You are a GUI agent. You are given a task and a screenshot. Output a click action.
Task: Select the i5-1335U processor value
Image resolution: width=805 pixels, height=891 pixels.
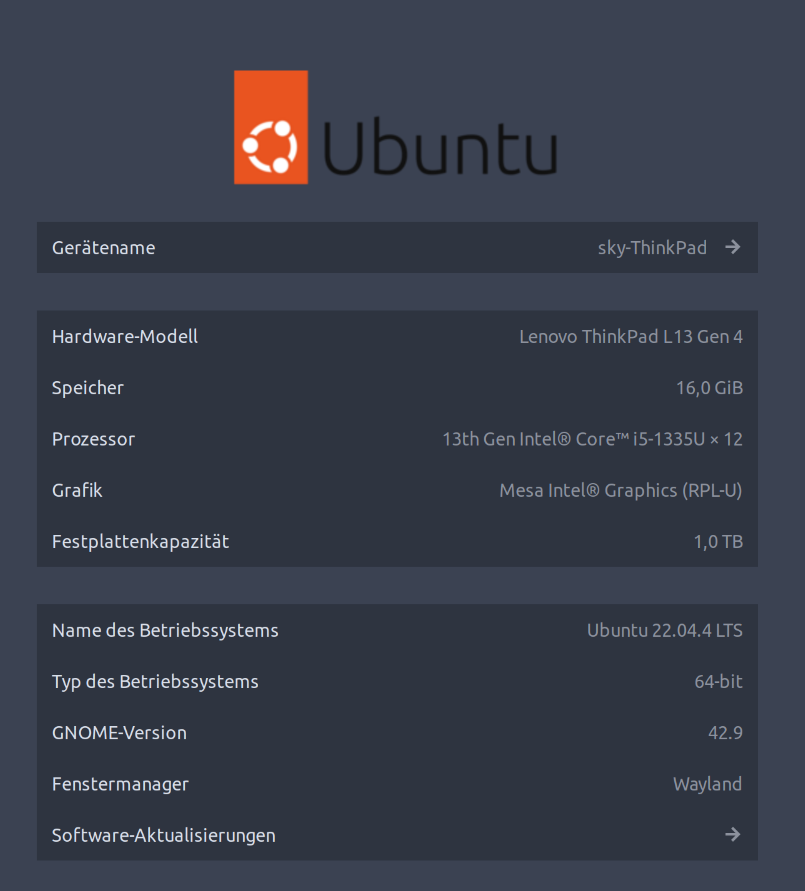(593, 439)
